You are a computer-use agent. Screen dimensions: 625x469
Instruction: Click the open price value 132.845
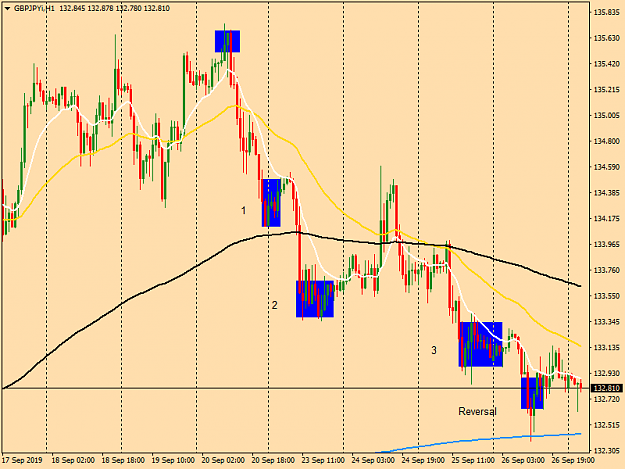(x=72, y=8)
